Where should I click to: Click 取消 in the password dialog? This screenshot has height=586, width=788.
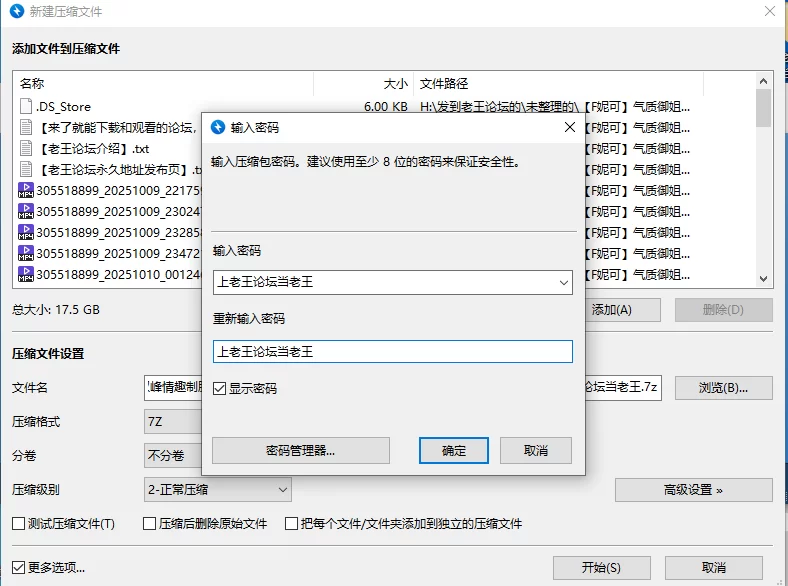click(536, 450)
